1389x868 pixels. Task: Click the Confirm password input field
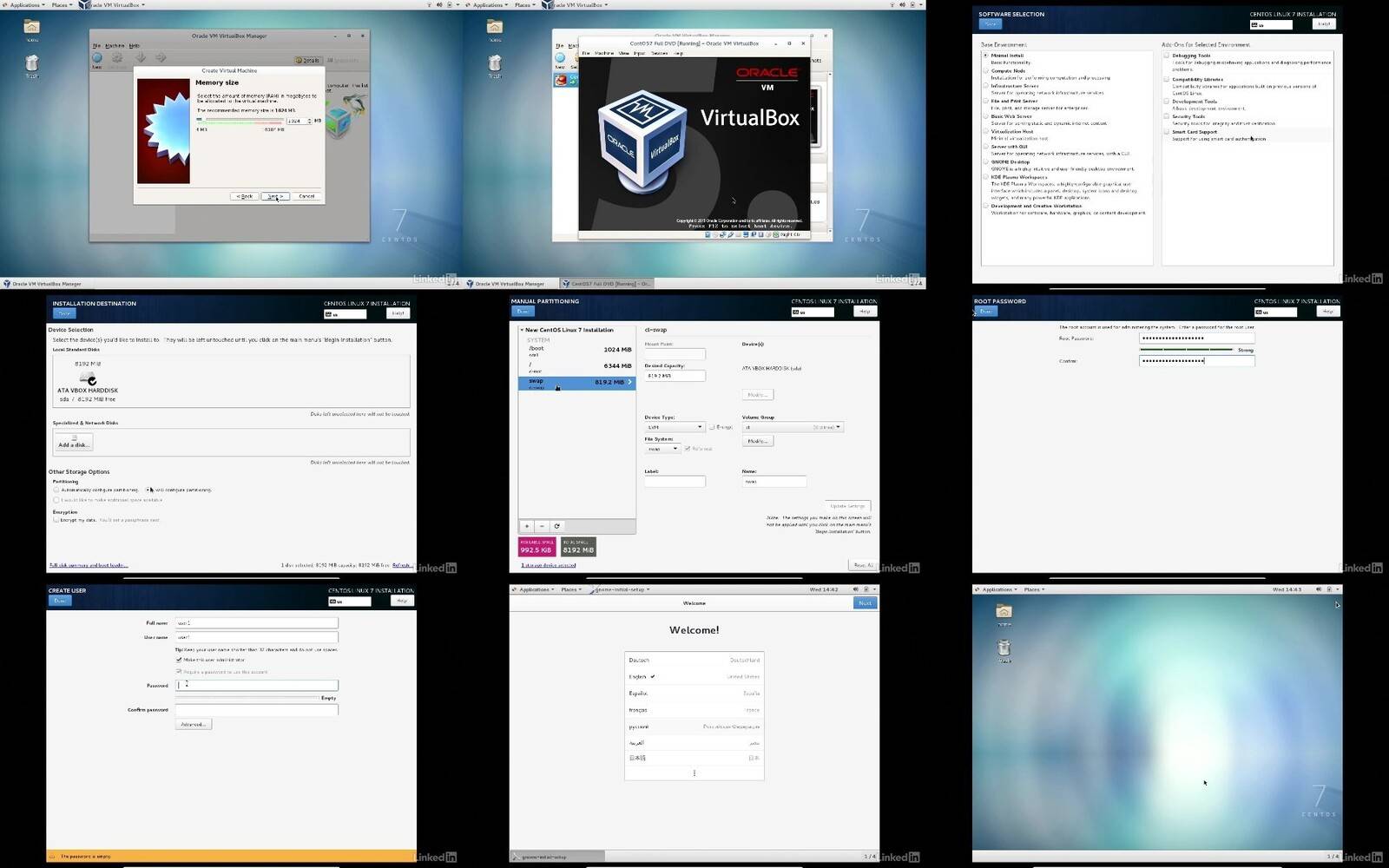257,710
